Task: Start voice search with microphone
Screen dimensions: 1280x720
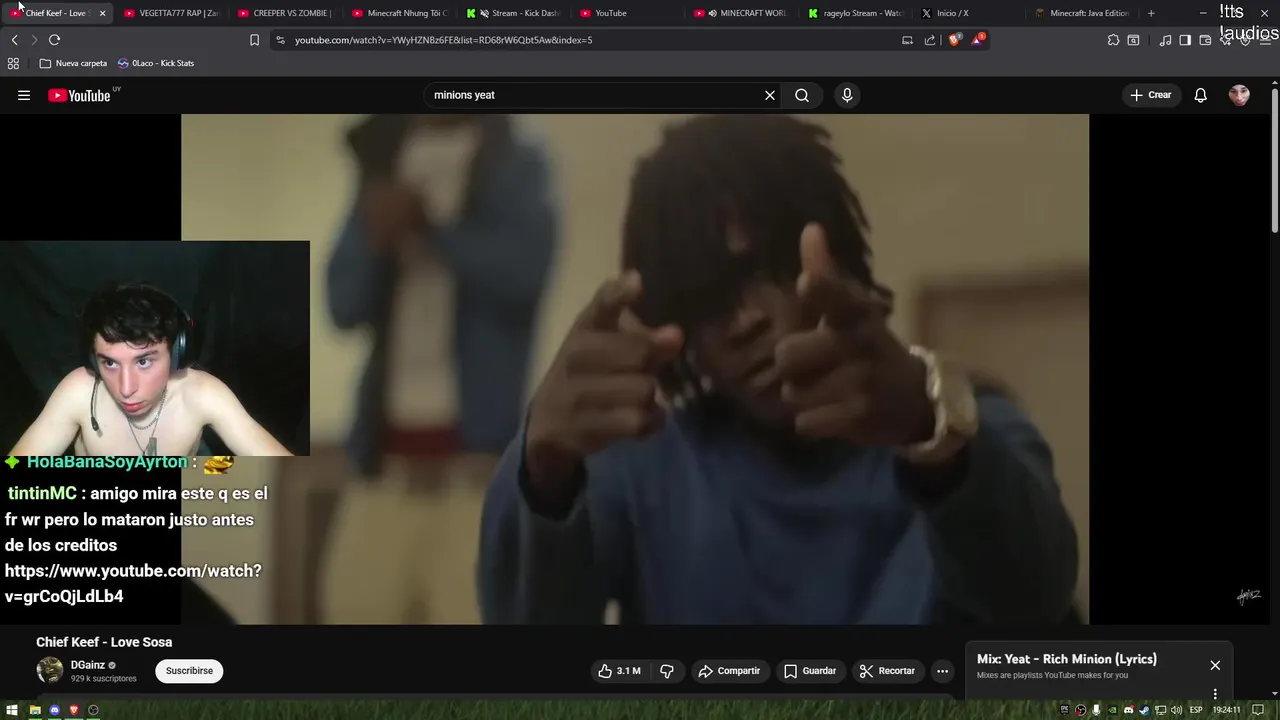Action: [x=847, y=95]
